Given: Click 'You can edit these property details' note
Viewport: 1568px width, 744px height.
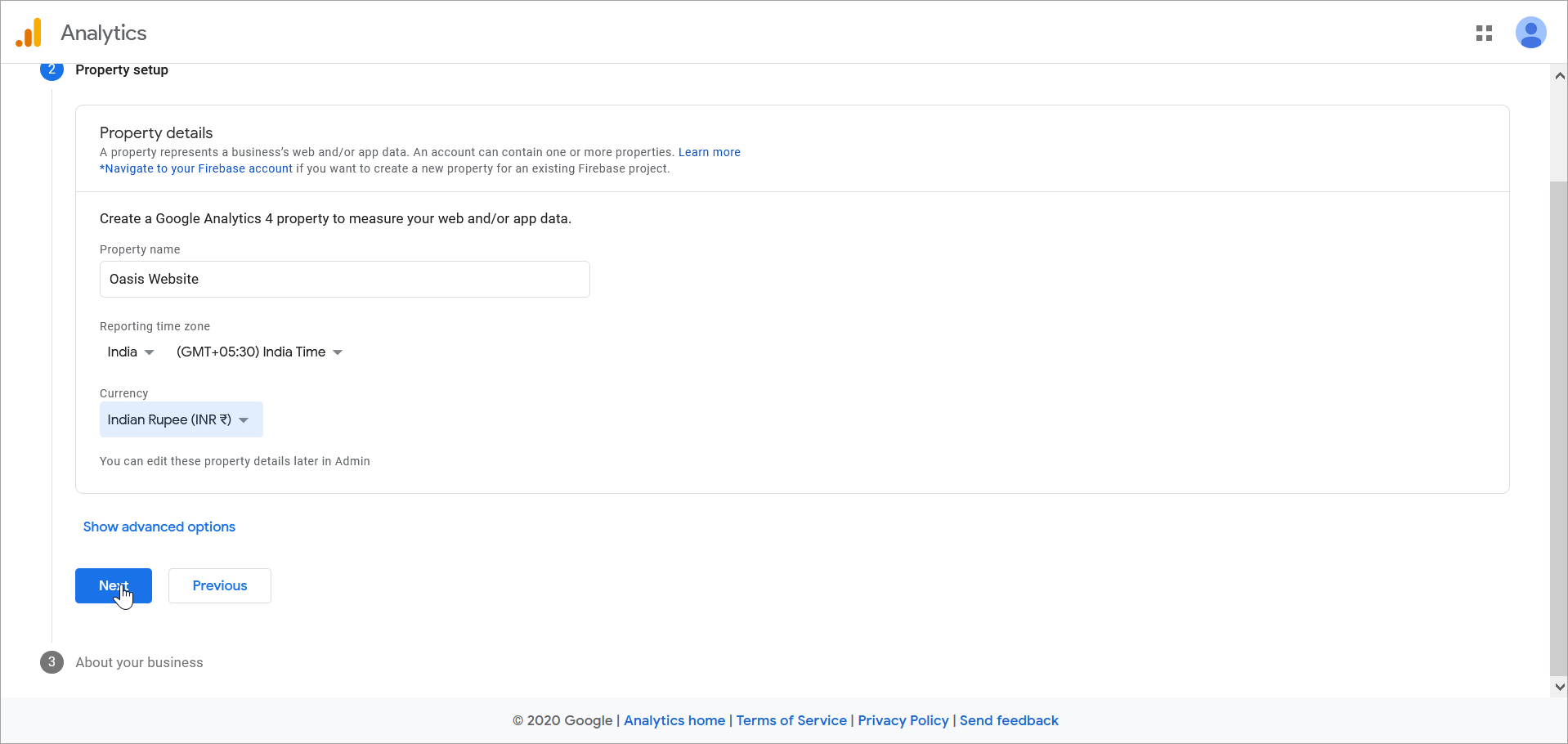Looking at the screenshot, I should point(235,461).
